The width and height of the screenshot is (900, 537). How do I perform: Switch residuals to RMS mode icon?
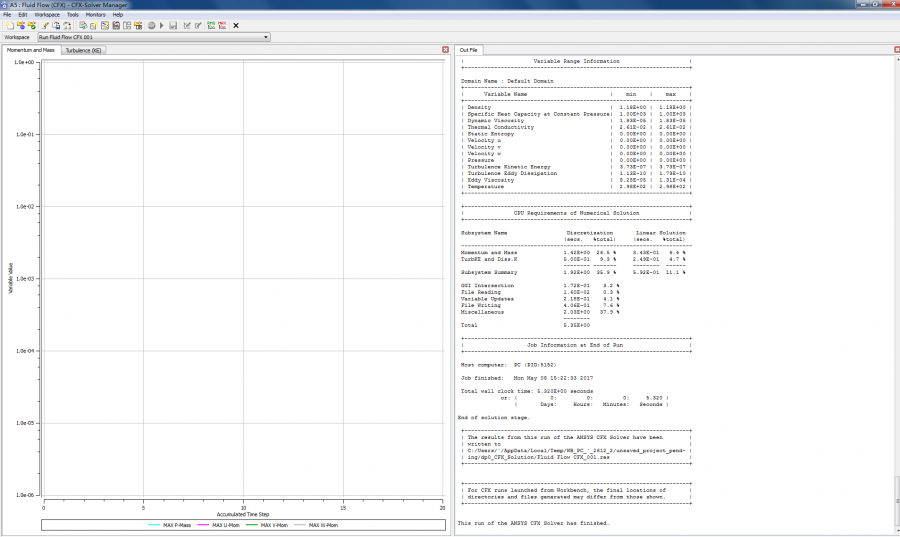tap(211, 25)
